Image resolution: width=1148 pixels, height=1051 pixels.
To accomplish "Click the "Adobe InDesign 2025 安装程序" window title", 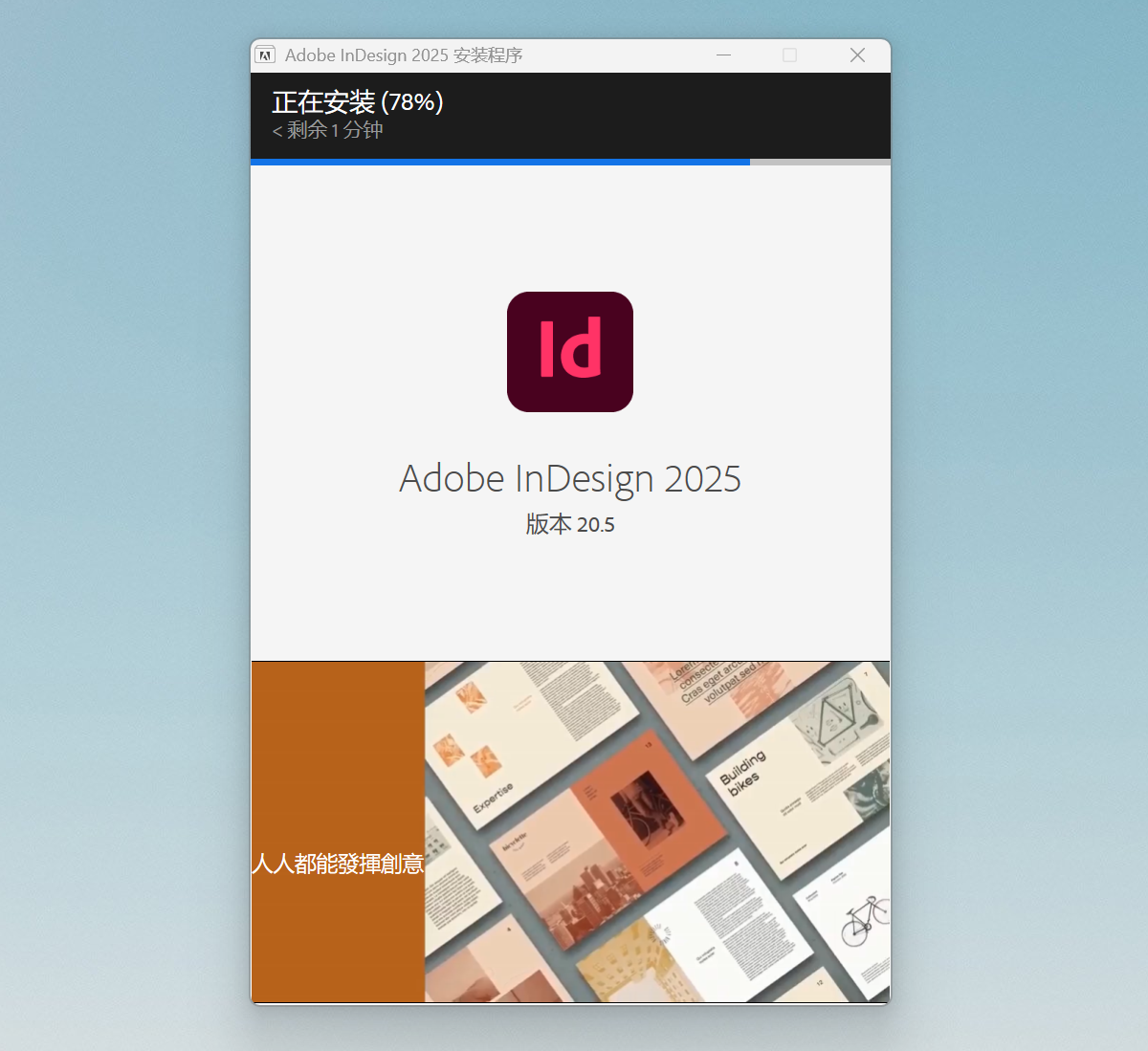I will 404,55.
